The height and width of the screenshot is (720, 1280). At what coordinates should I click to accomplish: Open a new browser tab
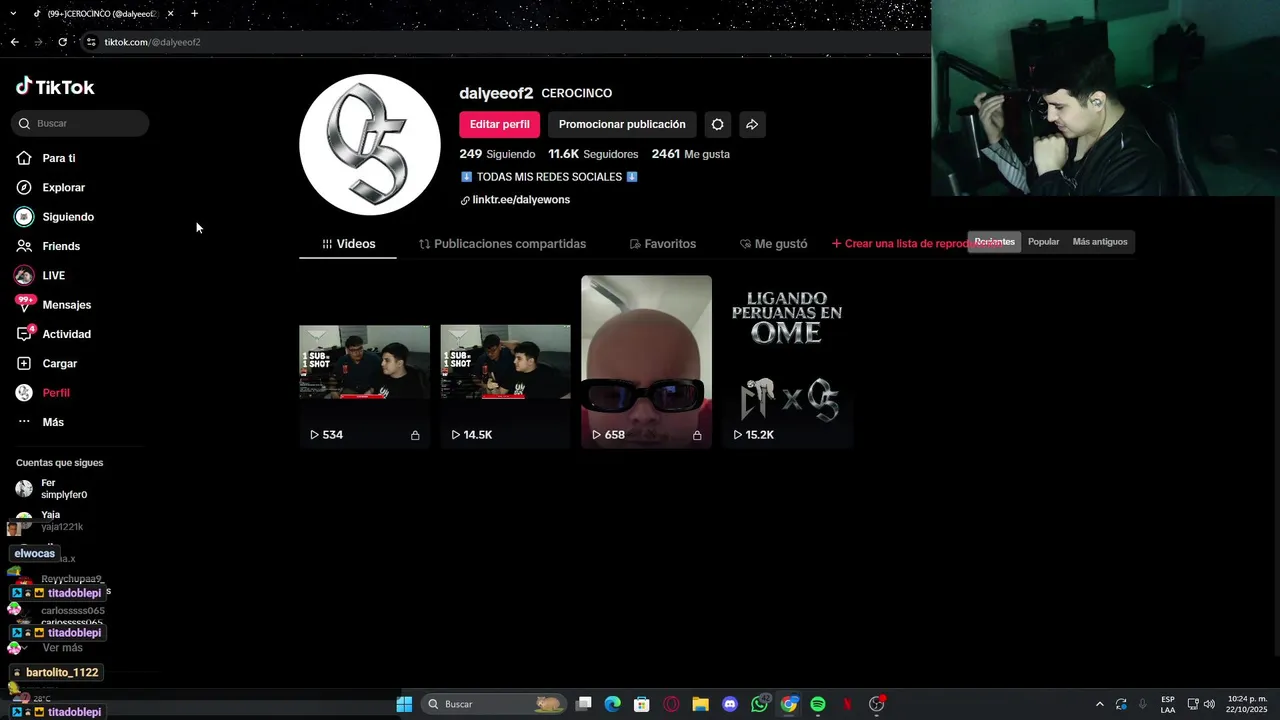194,13
